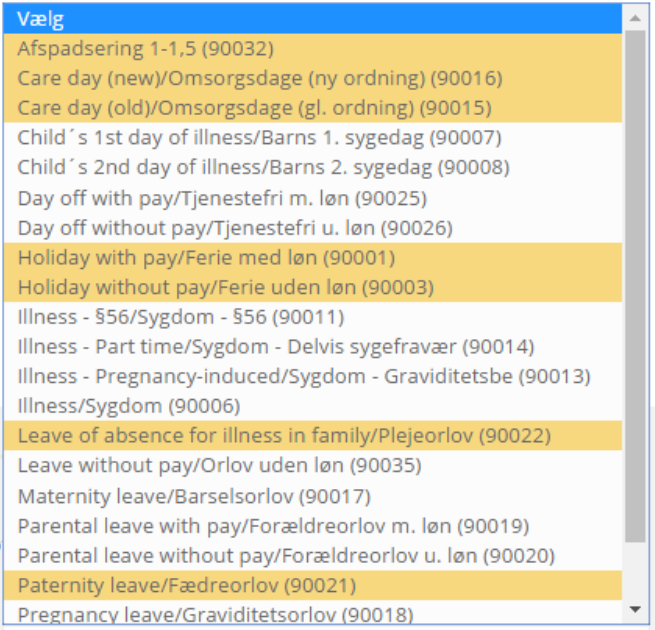The height and width of the screenshot is (630, 655).
Task: Select Care day (new) option 90016
Action: click(x=260, y=78)
